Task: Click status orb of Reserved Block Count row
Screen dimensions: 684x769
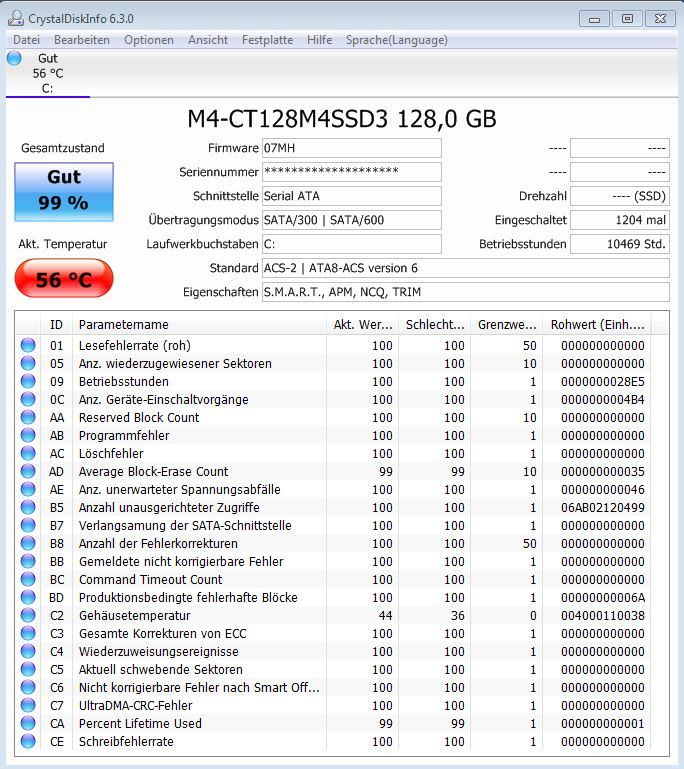Action: tap(28, 417)
